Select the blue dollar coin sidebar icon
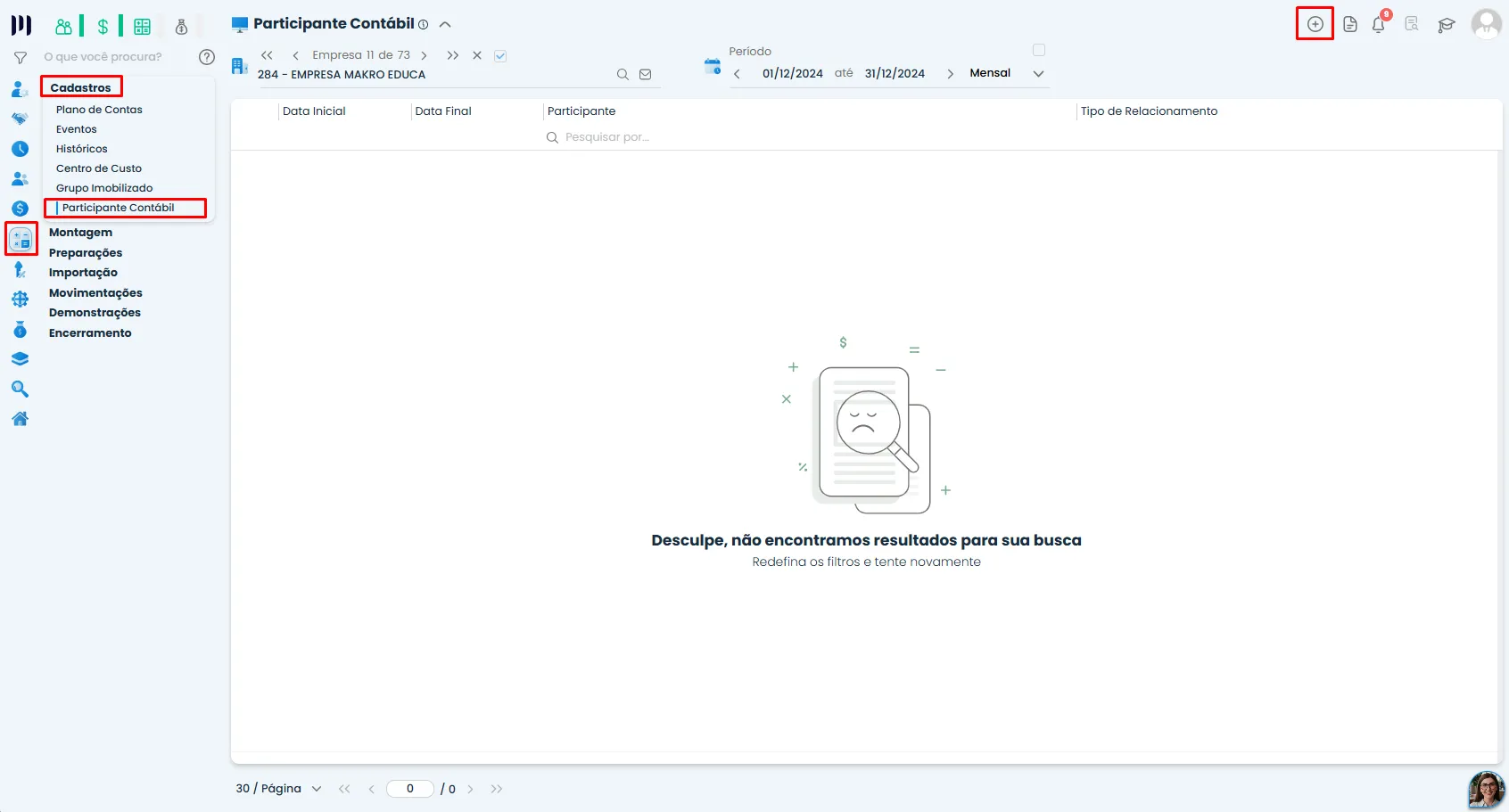 [x=21, y=209]
